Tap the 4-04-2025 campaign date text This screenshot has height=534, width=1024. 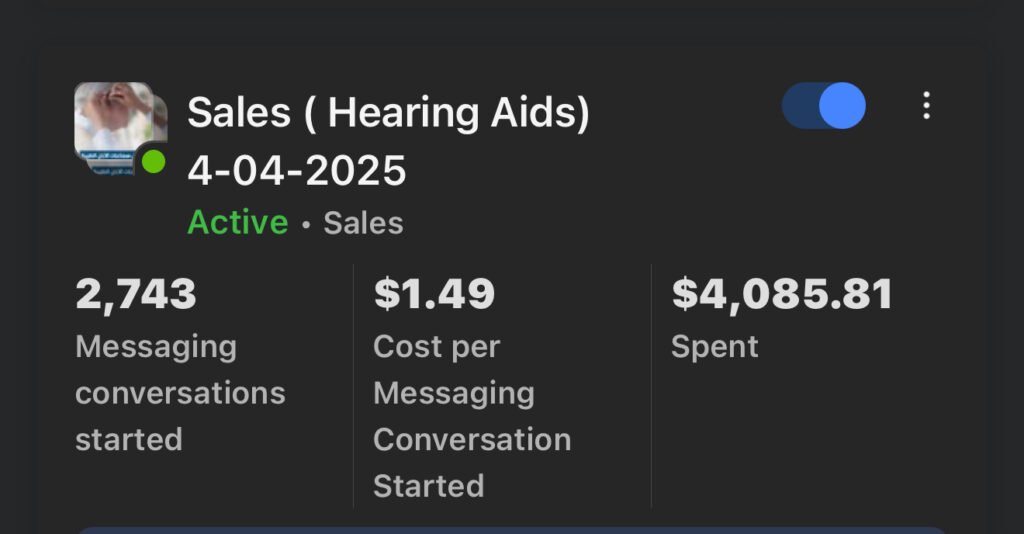(x=297, y=171)
